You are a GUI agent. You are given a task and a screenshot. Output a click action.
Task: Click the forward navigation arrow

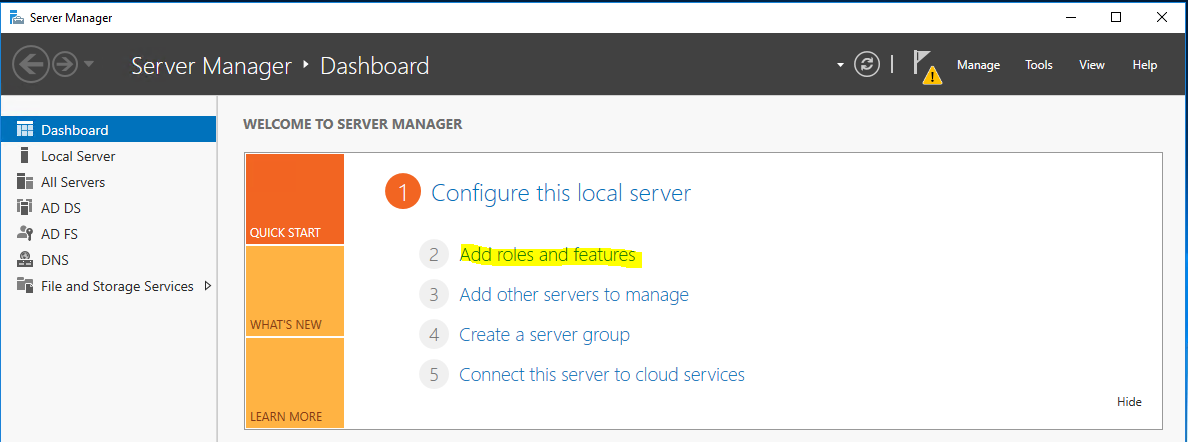[66, 65]
